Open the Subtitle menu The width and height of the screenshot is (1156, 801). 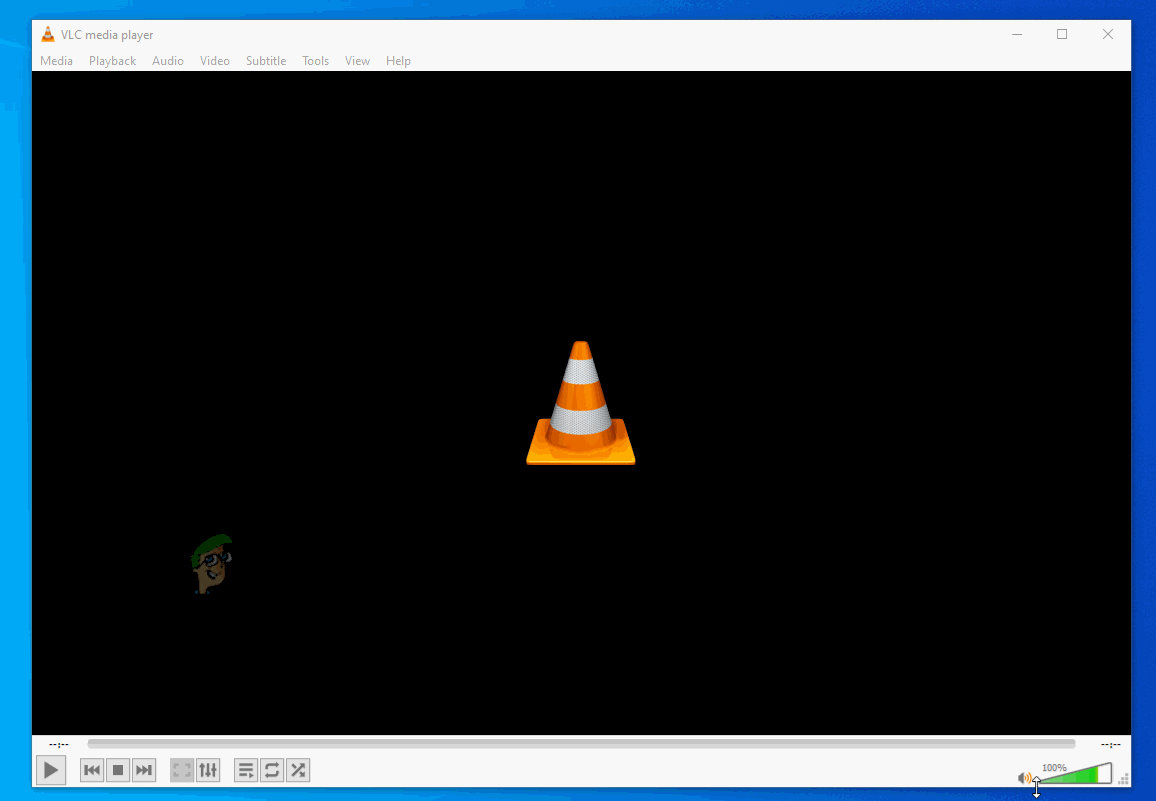[266, 60]
